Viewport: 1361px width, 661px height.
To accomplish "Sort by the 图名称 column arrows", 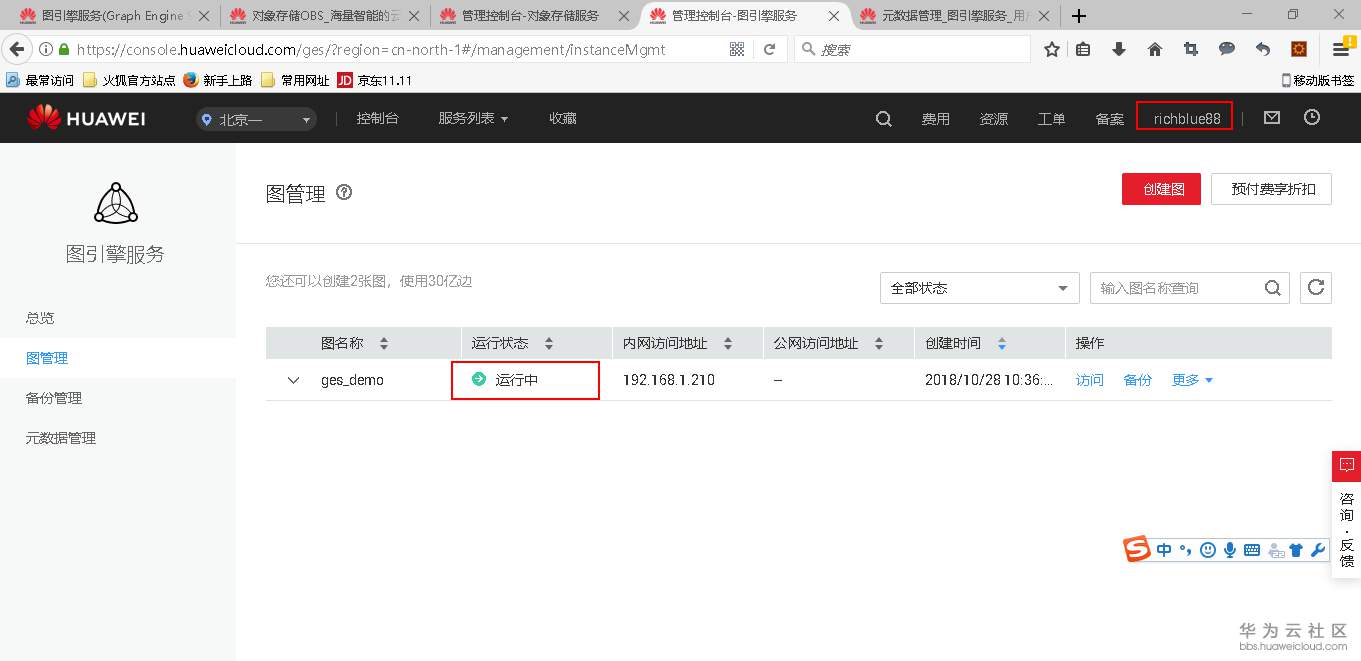I will coord(384,343).
